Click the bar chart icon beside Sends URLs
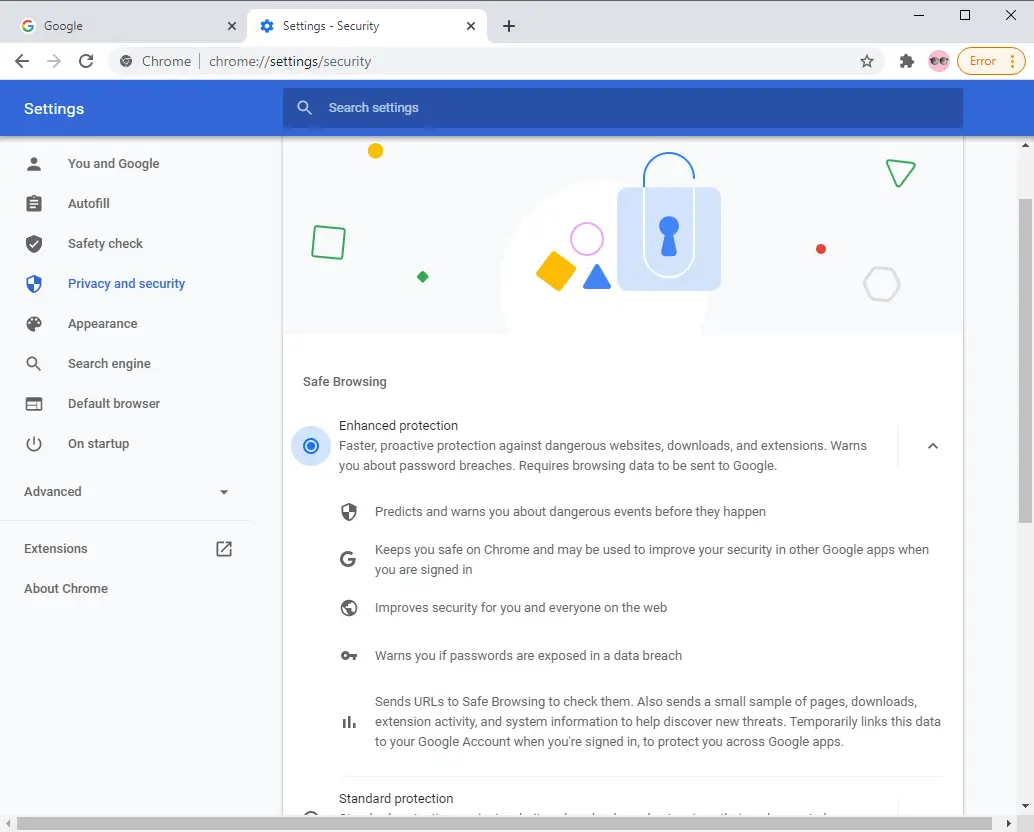 click(x=349, y=723)
